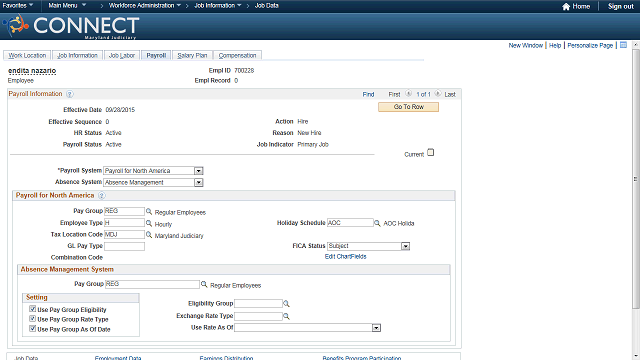This screenshot has height=360, width=640.
Task: Look up Exchange Rate Type magnifier
Action: (x=286, y=316)
